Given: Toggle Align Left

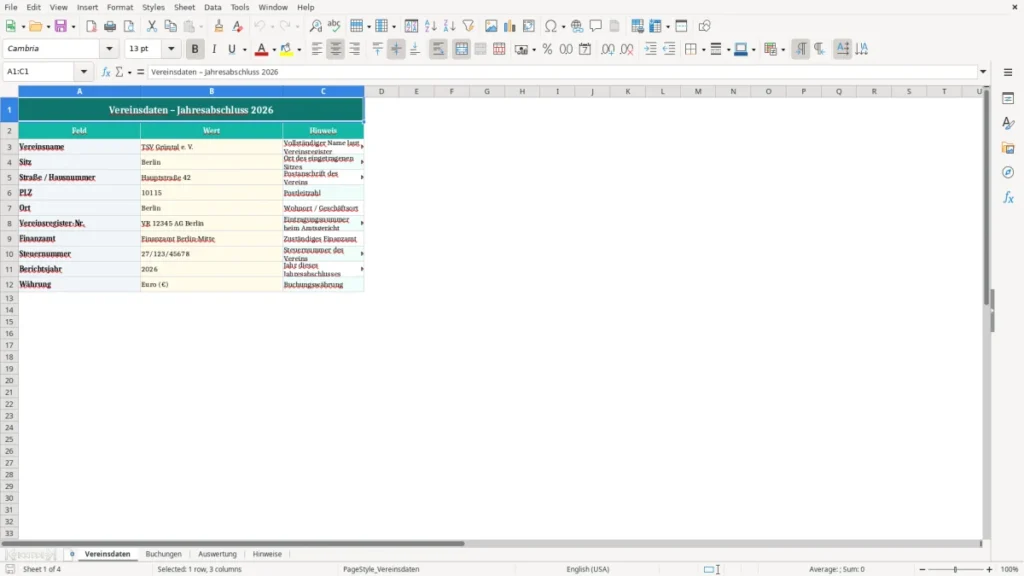Looking at the screenshot, I should [x=317, y=49].
